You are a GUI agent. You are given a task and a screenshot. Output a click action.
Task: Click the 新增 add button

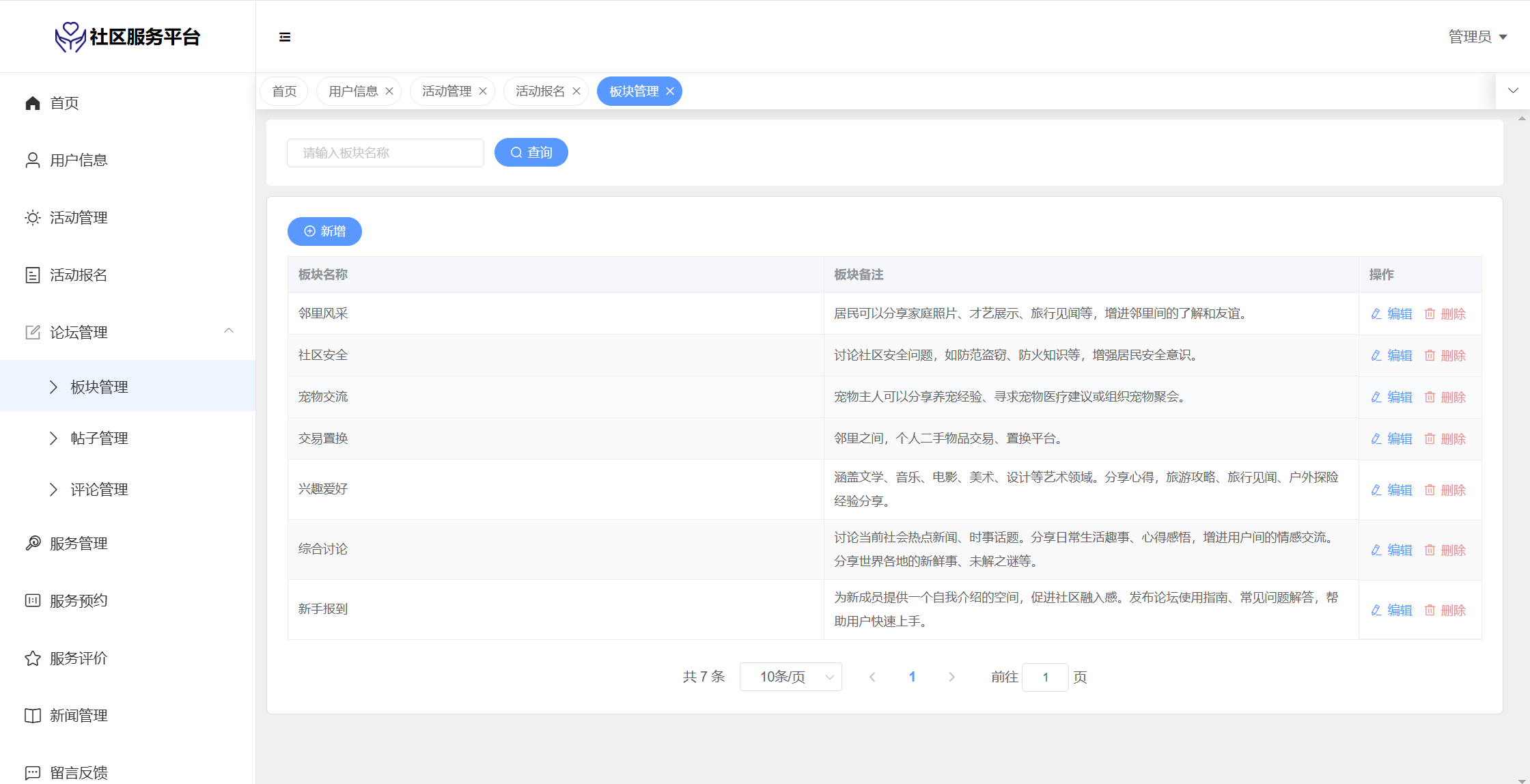pyautogui.click(x=324, y=232)
